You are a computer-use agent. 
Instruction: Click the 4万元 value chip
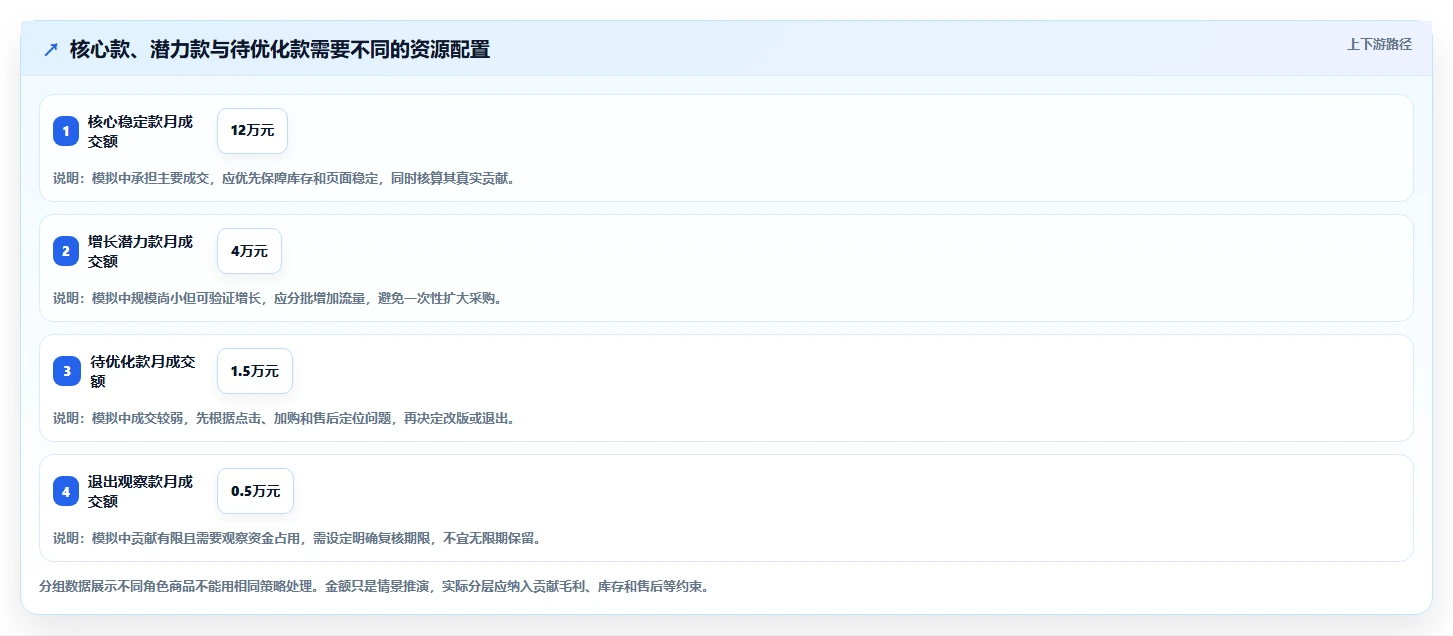coord(249,251)
